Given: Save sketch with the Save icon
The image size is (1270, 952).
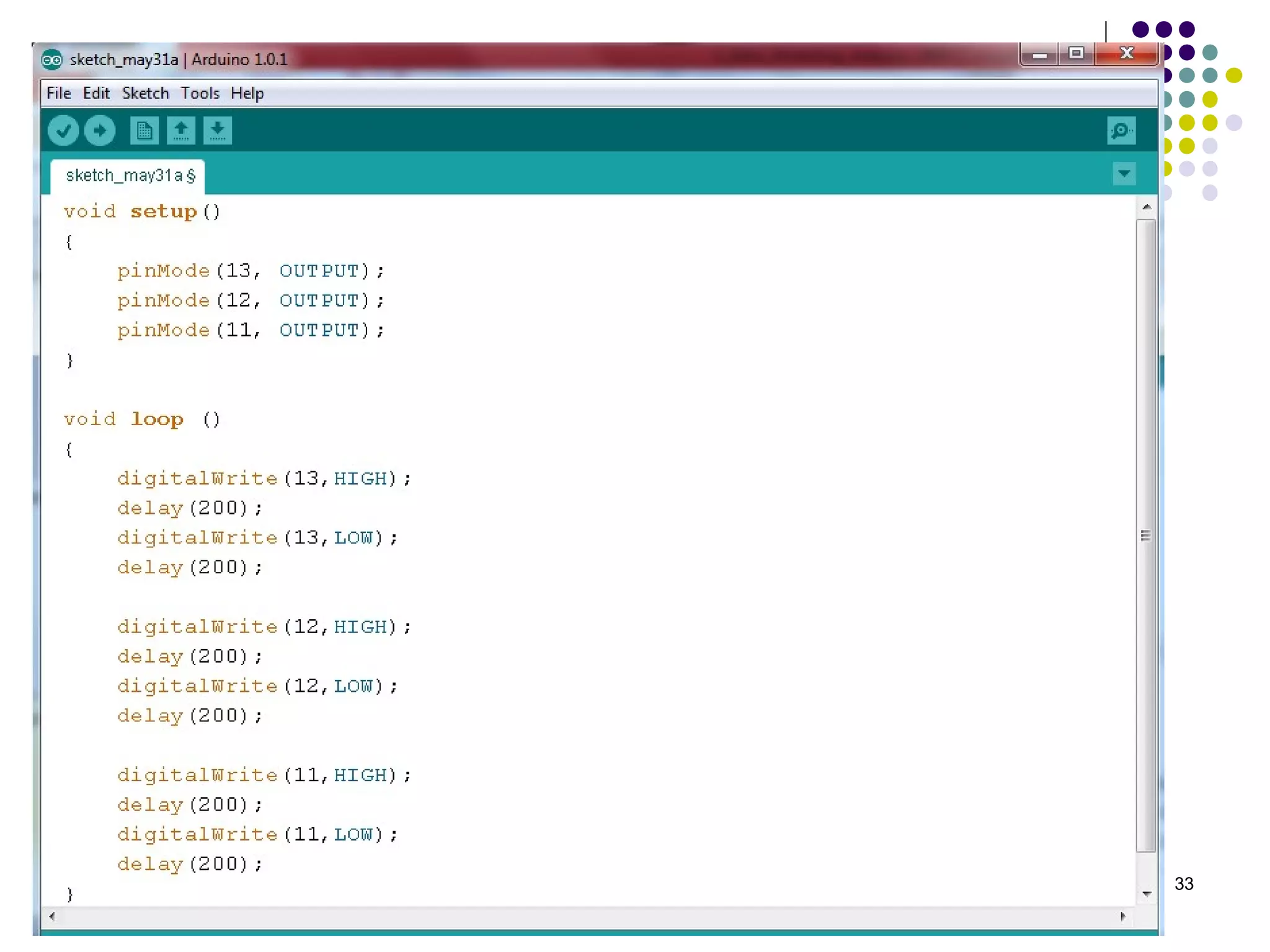Looking at the screenshot, I should pyautogui.click(x=218, y=131).
